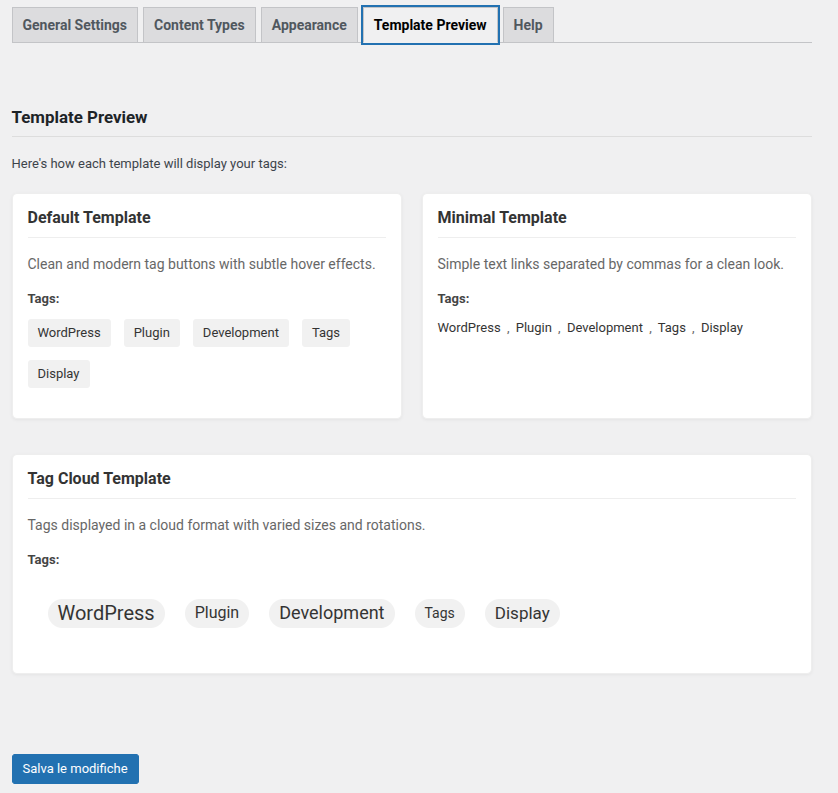Select the Development tag in Default Template

point(241,333)
